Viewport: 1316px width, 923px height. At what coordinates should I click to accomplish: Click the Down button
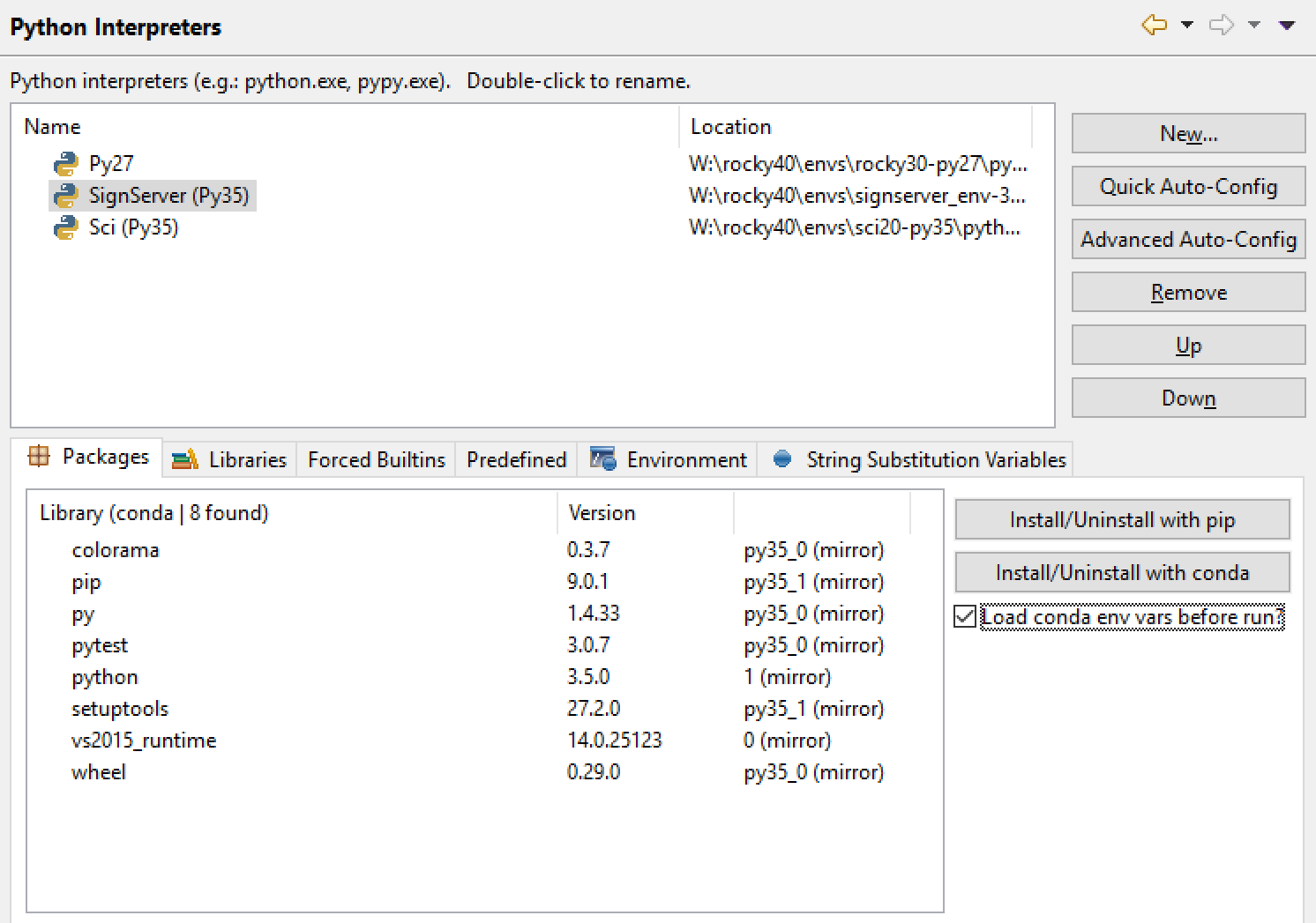pos(1188,398)
